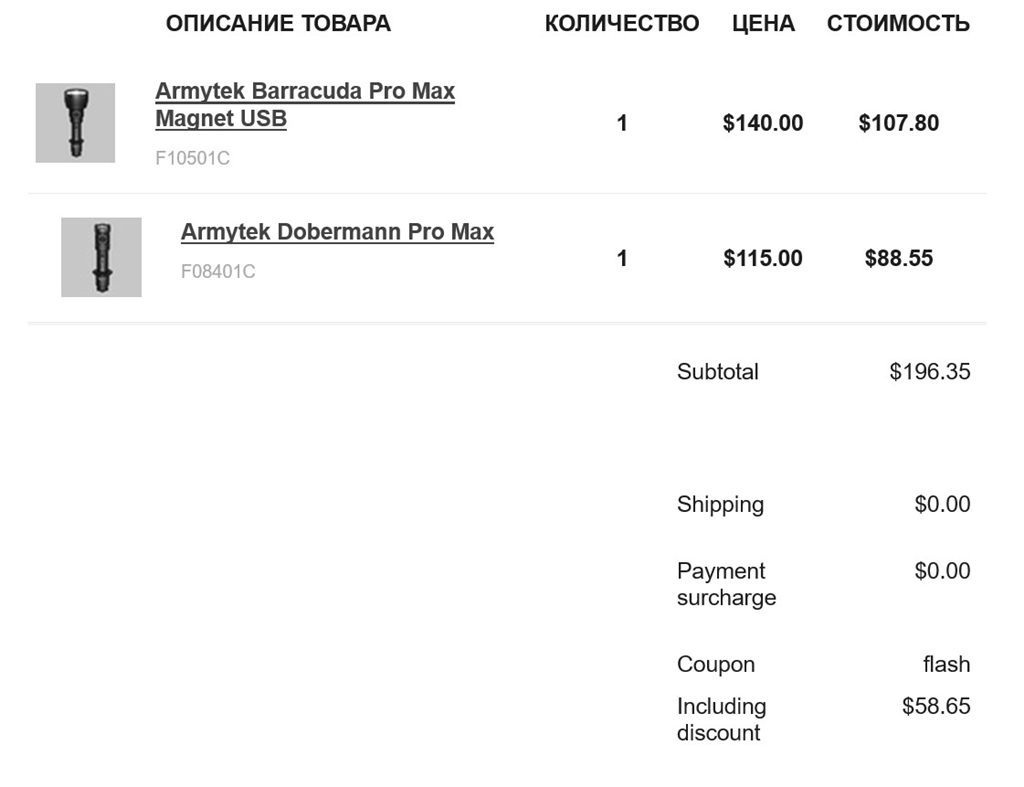Image resolution: width=1024 pixels, height=787 pixels.
Task: Click the Barracuda flashlight product thumbnail
Action: click(x=75, y=123)
